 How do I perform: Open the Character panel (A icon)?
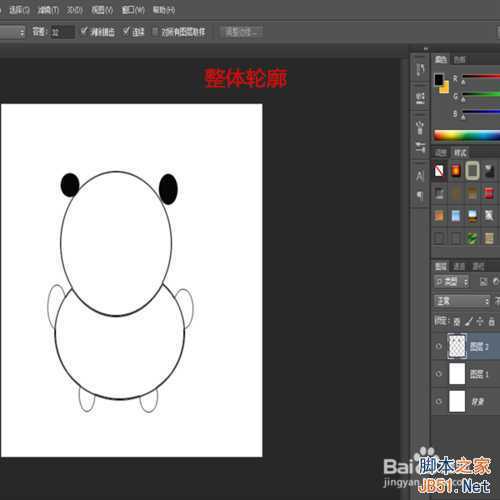pyautogui.click(x=420, y=175)
